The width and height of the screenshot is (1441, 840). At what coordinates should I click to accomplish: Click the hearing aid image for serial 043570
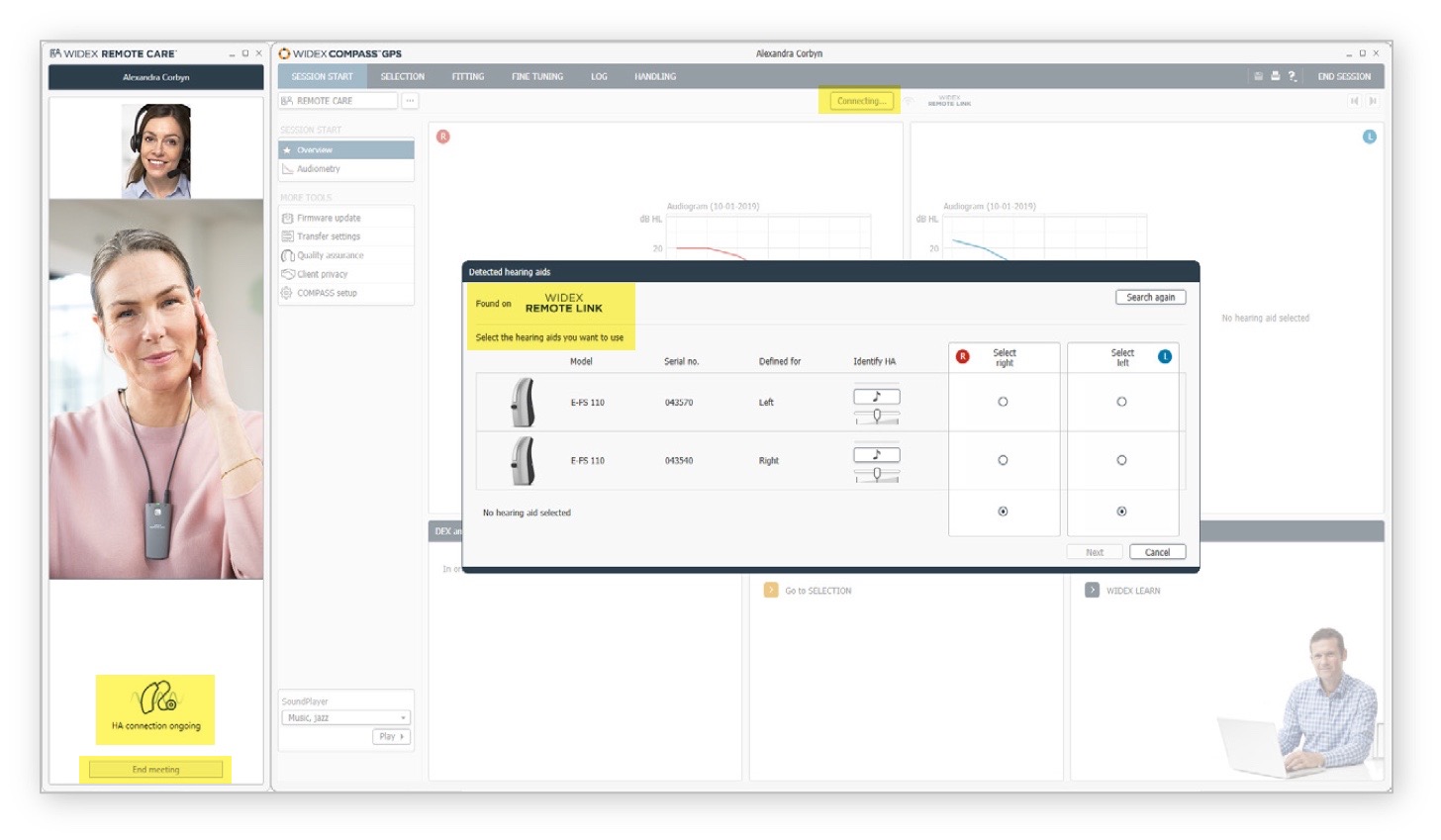click(x=523, y=402)
